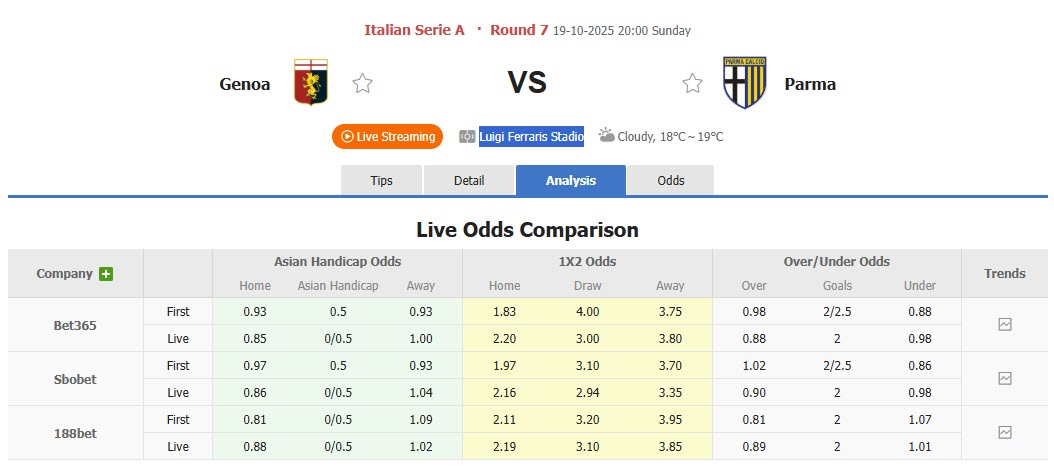Open Sbobet odds trend chart icon
Image resolution: width=1054 pixels, height=466 pixels.
click(1004, 379)
